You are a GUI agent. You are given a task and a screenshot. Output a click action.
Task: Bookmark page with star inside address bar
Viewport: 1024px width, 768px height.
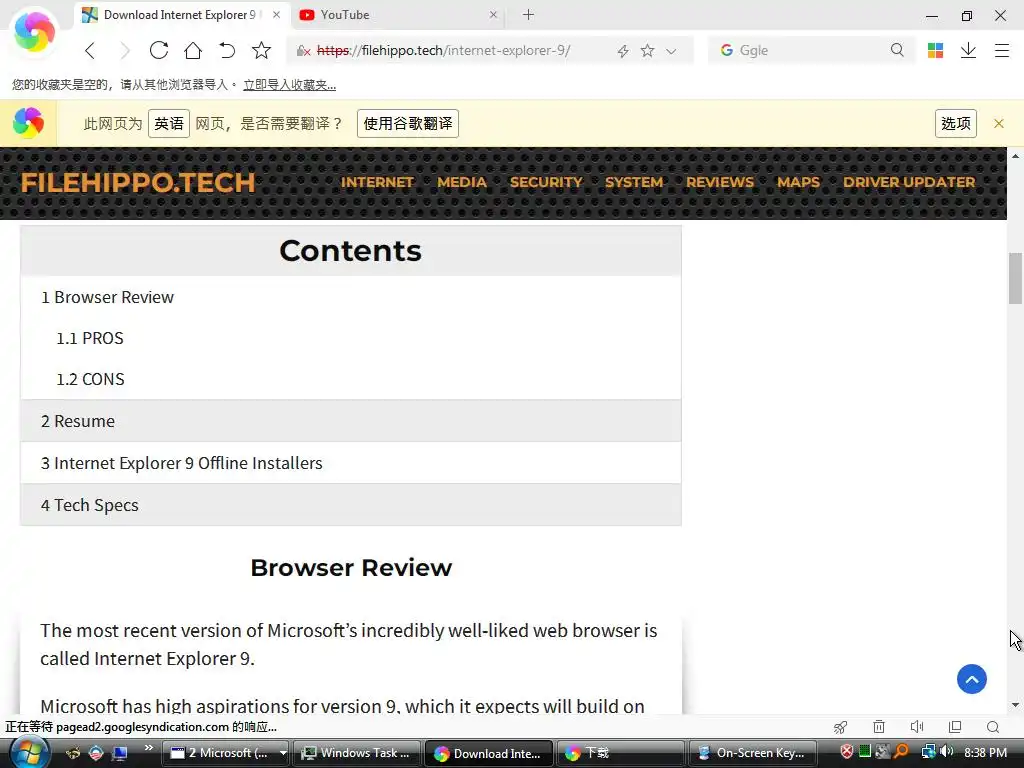point(647,50)
